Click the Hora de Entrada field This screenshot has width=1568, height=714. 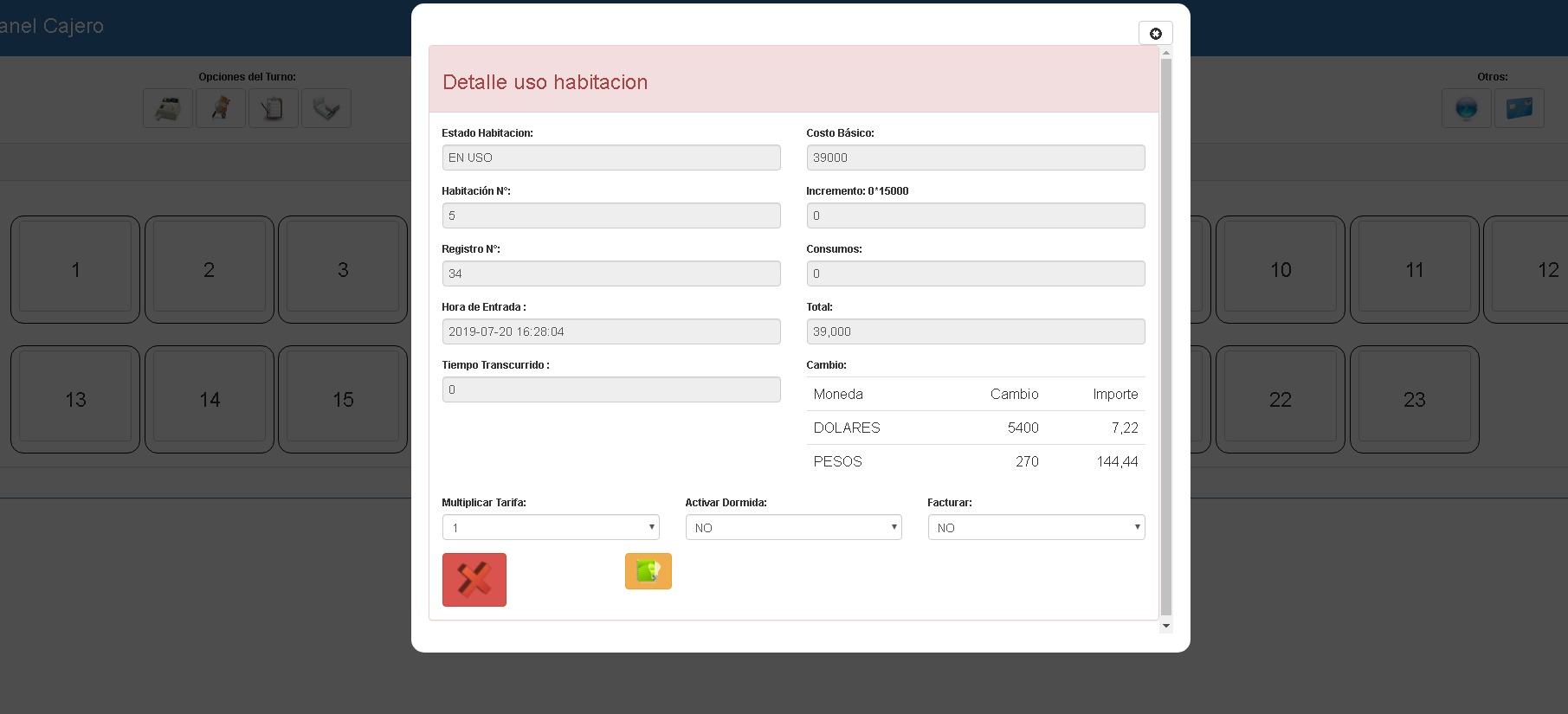pyautogui.click(x=611, y=331)
